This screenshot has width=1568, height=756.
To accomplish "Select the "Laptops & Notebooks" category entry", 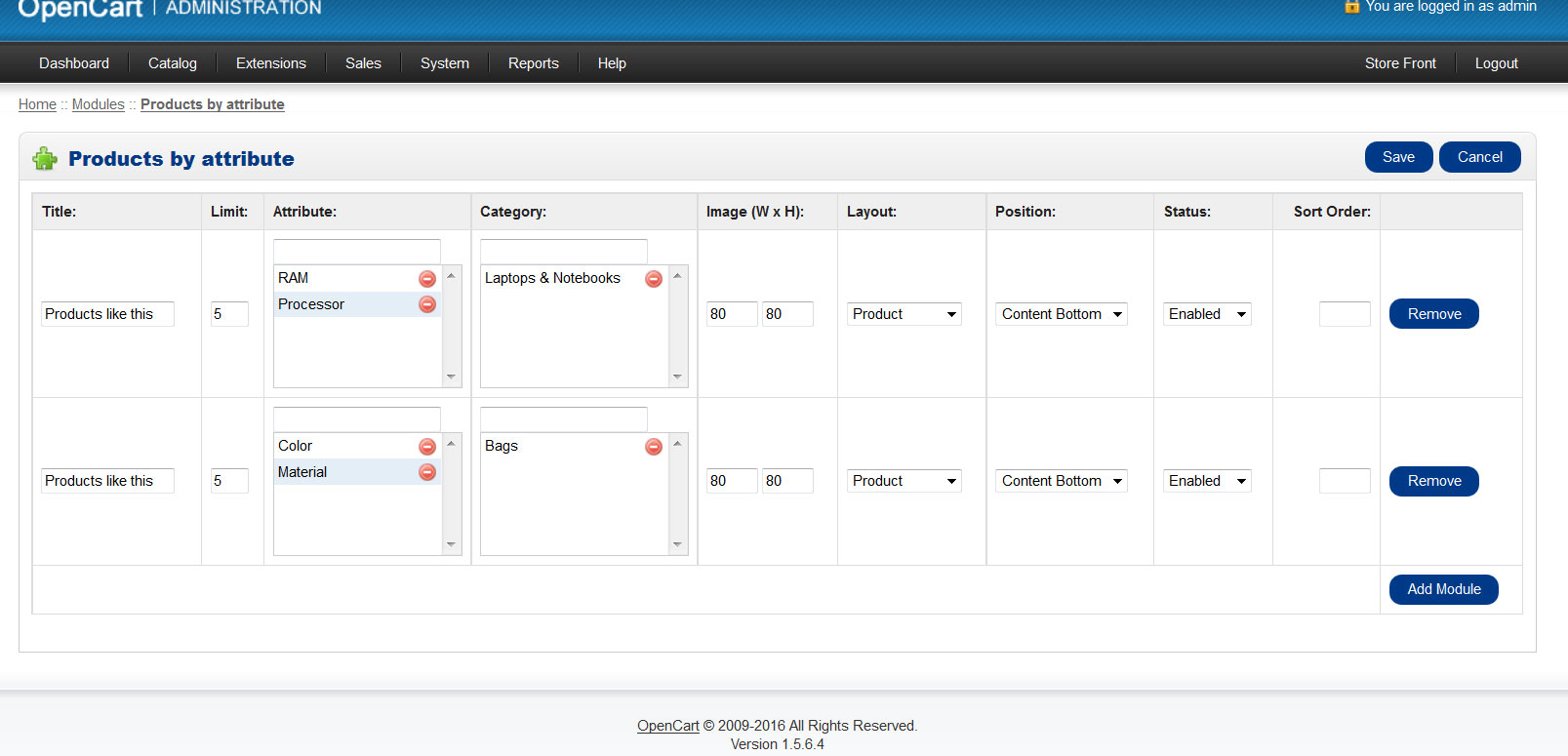I will click(575, 278).
